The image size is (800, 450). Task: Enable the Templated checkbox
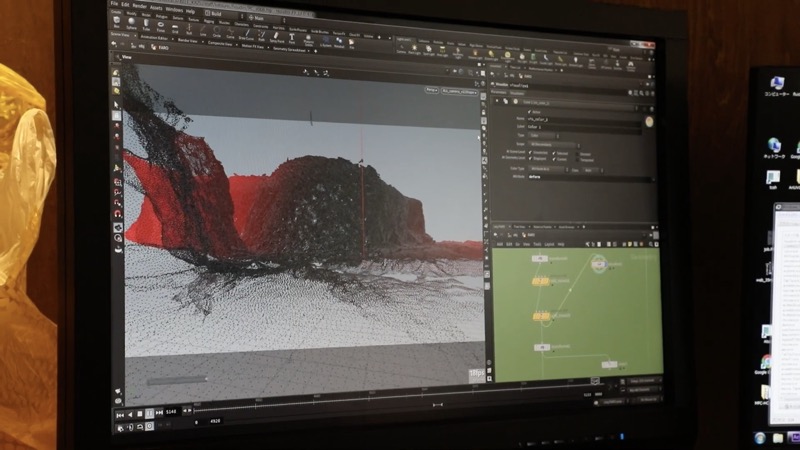pyautogui.click(x=578, y=160)
